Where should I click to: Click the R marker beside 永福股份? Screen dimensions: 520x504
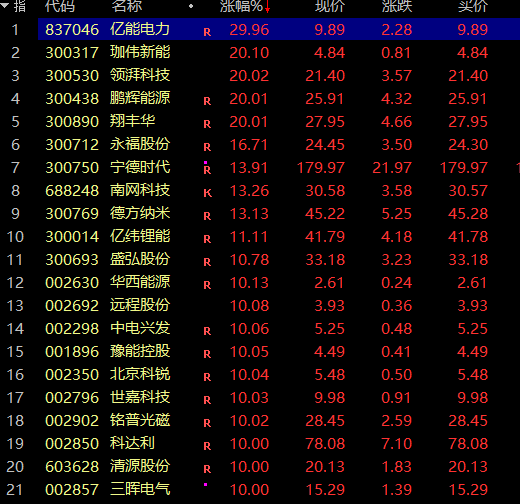click(207, 147)
